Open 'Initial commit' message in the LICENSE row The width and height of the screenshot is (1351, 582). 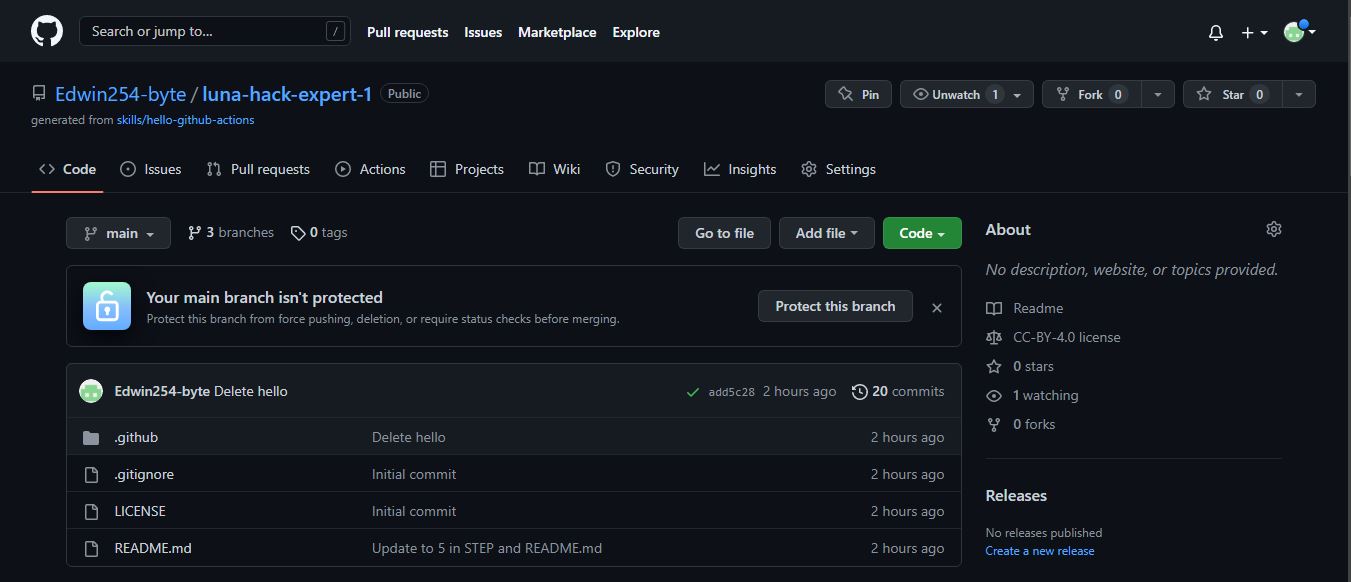(x=414, y=511)
